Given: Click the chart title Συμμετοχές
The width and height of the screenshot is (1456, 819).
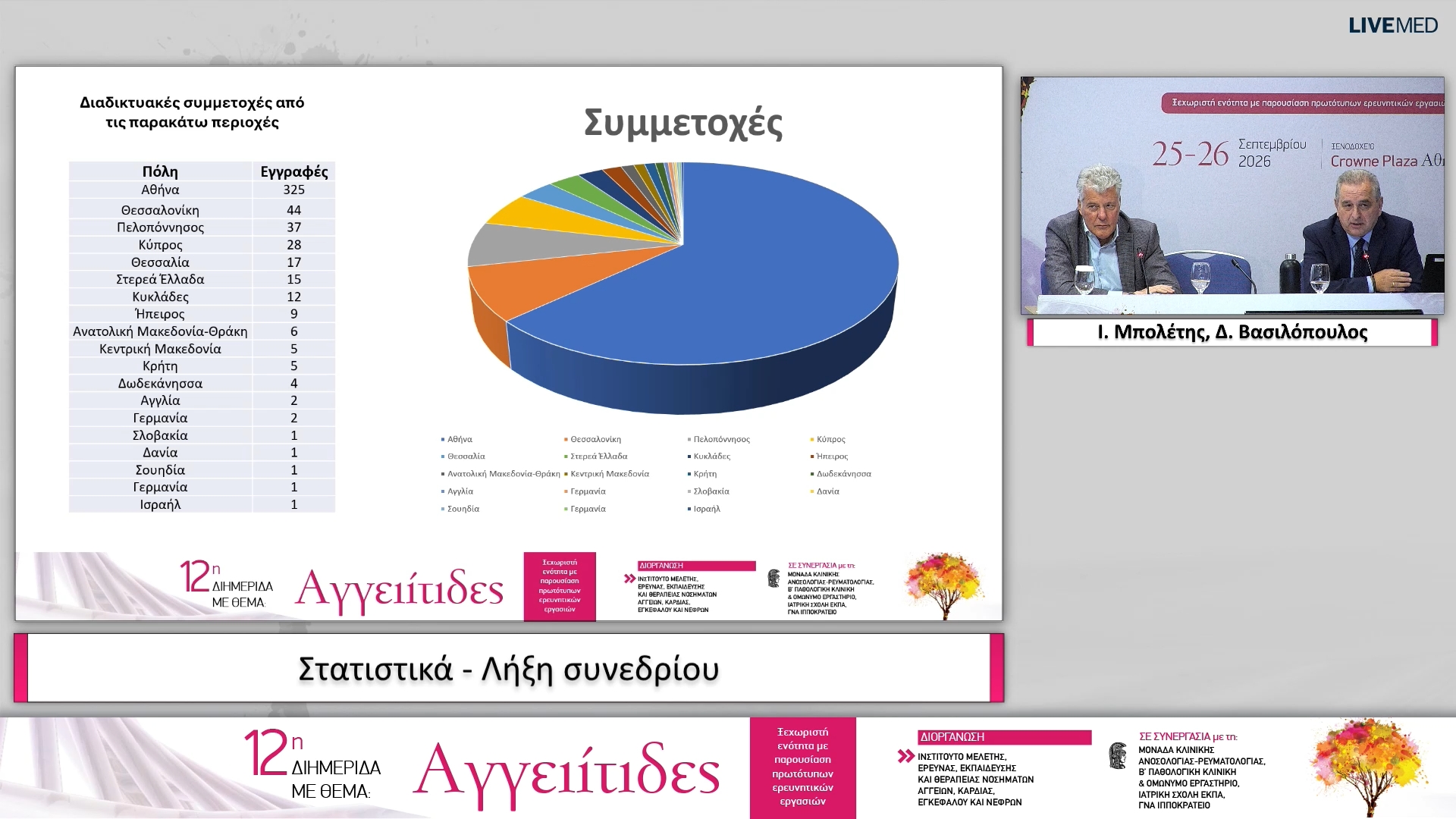Looking at the screenshot, I should 682,123.
